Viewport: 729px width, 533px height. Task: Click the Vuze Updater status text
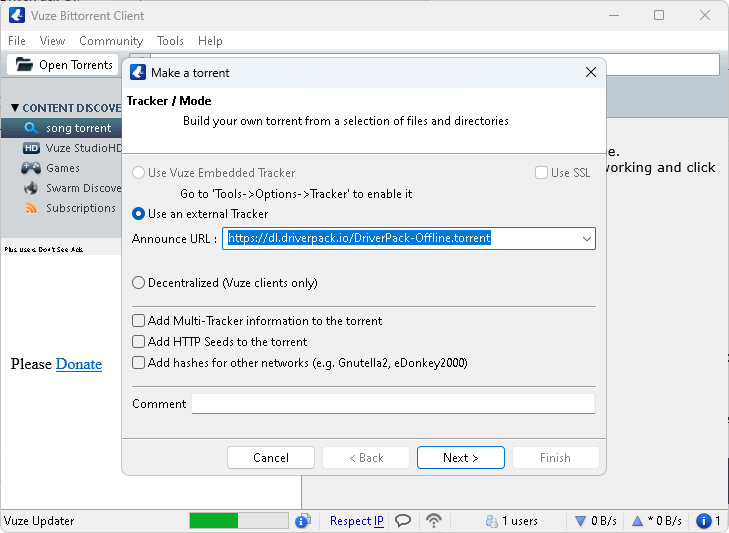click(39, 521)
